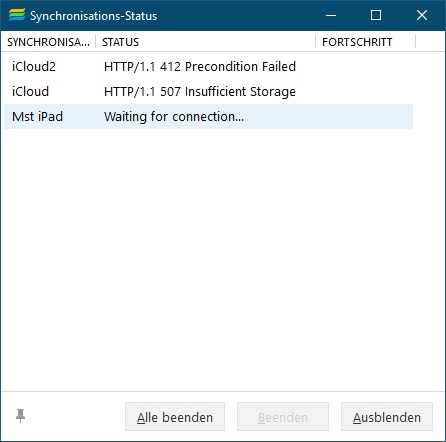Screen dimensions: 446x442
Task: Sort by the STATUS column header
Action: click(205, 42)
